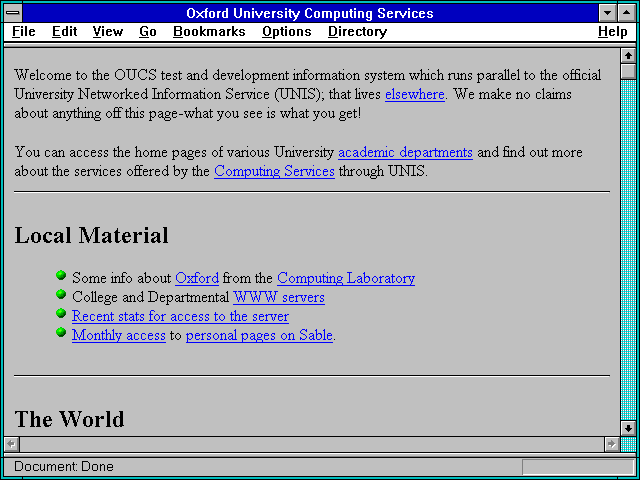640x480 pixels.
Task: Click the window control menu box
Action: coord(13,13)
